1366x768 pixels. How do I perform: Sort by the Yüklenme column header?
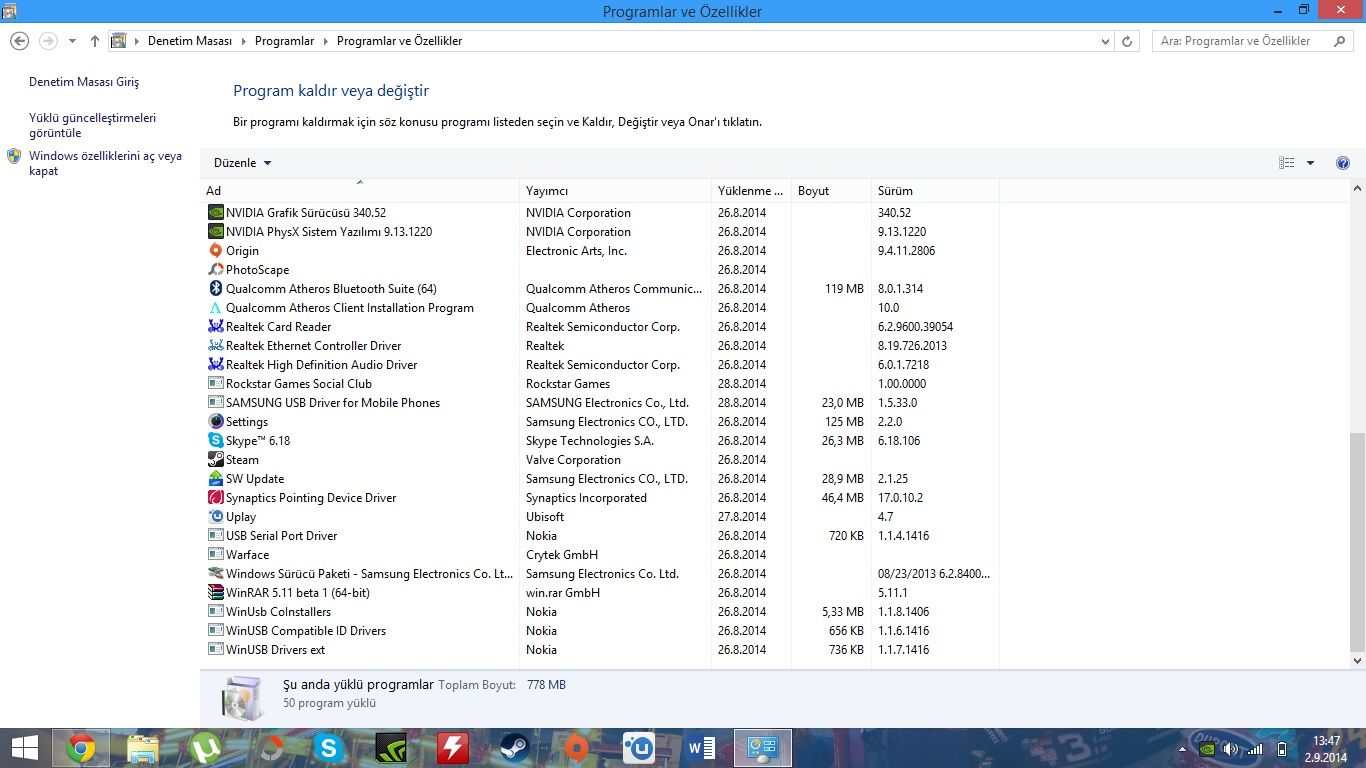coord(751,191)
